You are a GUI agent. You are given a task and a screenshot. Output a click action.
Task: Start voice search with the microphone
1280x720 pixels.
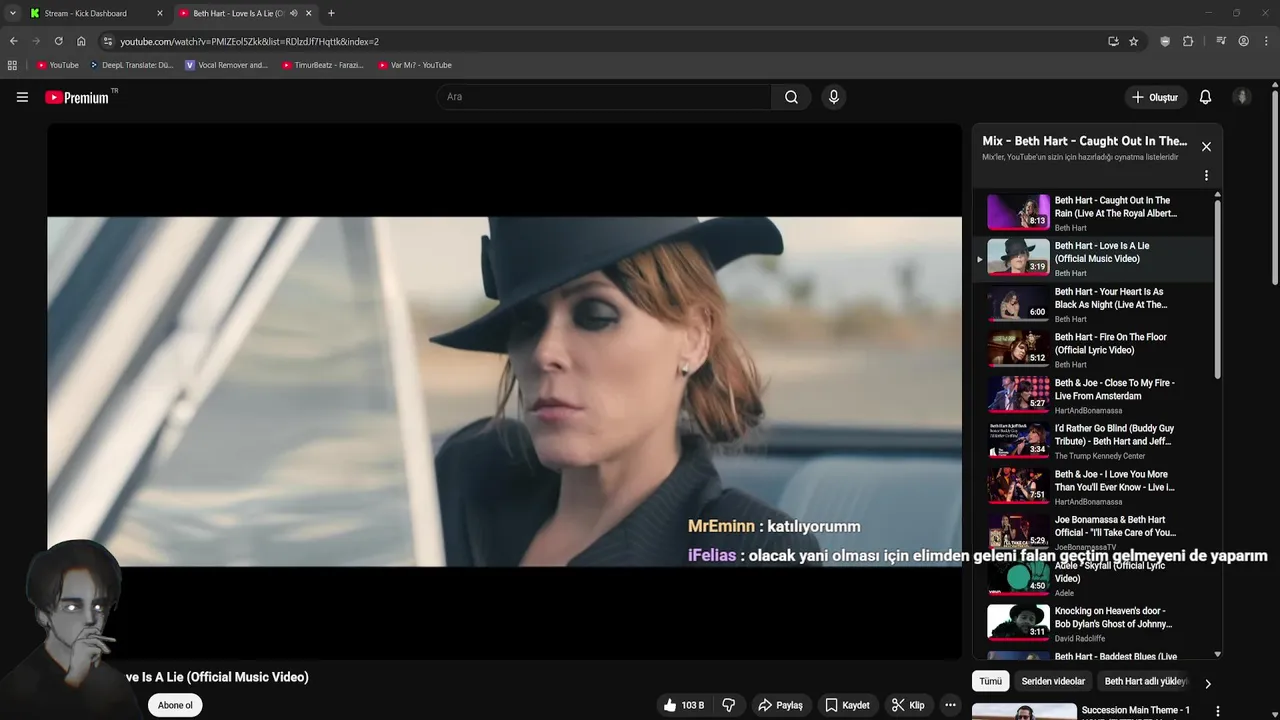[x=834, y=97]
